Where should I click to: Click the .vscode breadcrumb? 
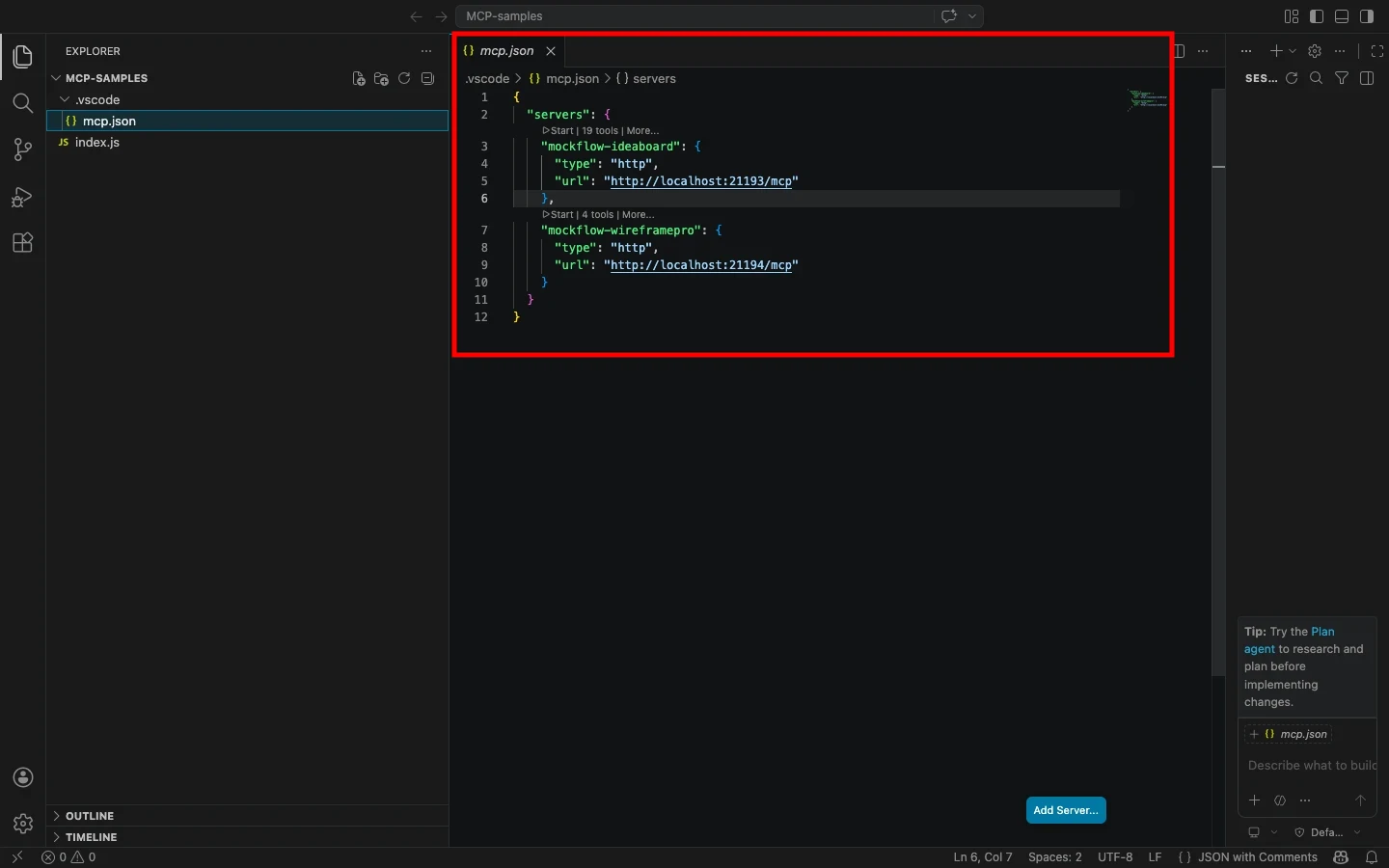coord(487,79)
